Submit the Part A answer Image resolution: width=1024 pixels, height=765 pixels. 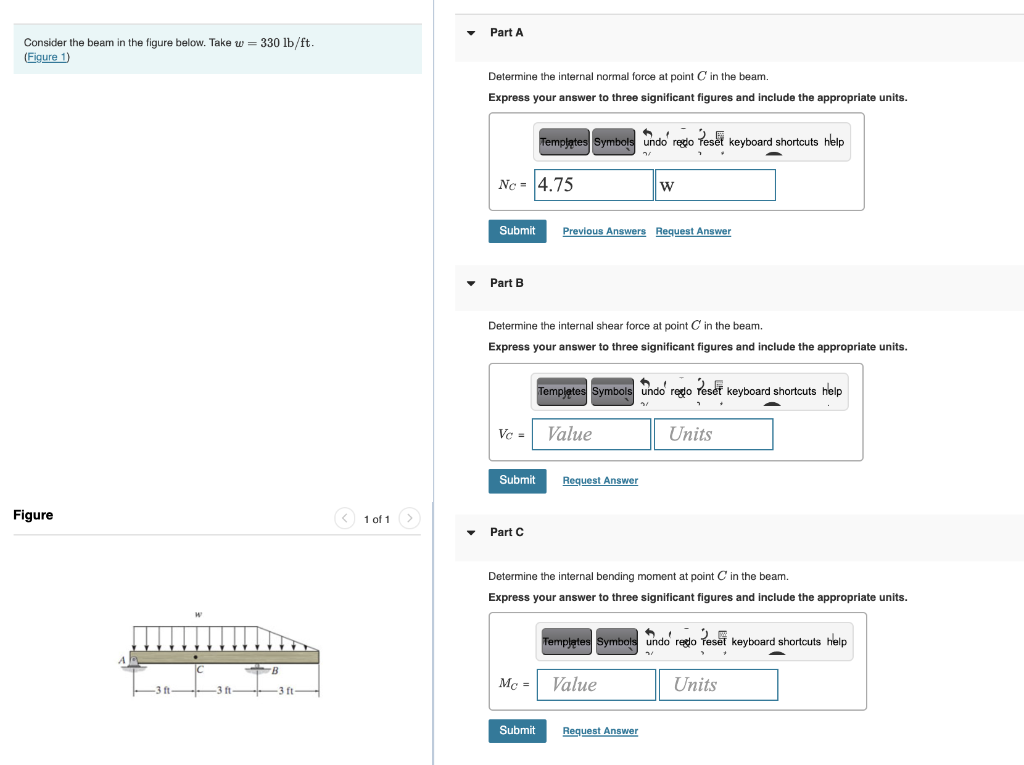pos(517,231)
